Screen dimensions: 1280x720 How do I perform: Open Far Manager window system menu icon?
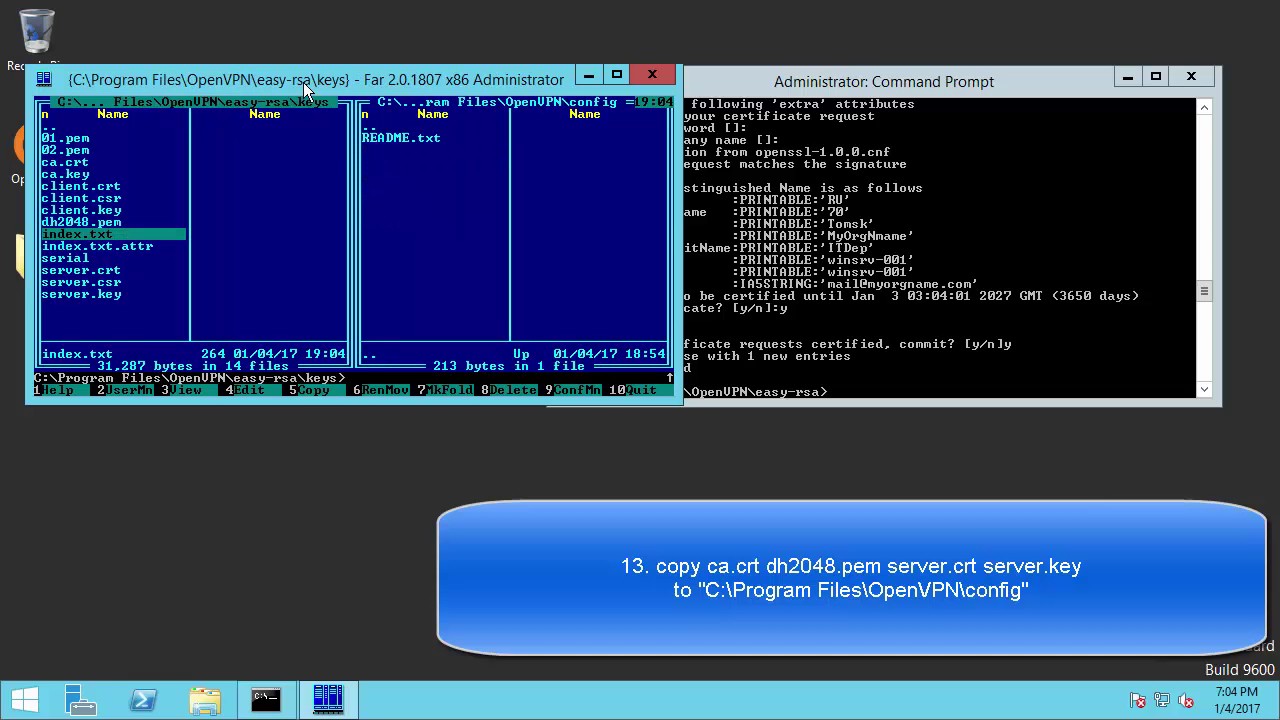pos(44,80)
